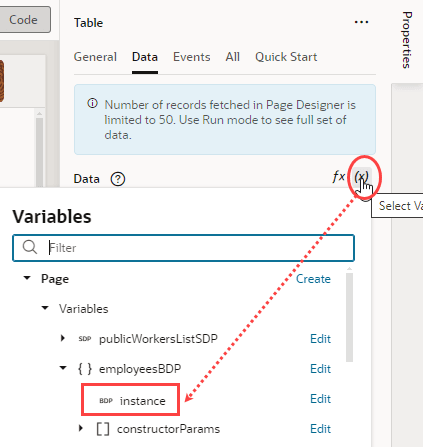The height and width of the screenshot is (447, 423).
Task: Click the variables list scrollbar
Action: click(349, 317)
